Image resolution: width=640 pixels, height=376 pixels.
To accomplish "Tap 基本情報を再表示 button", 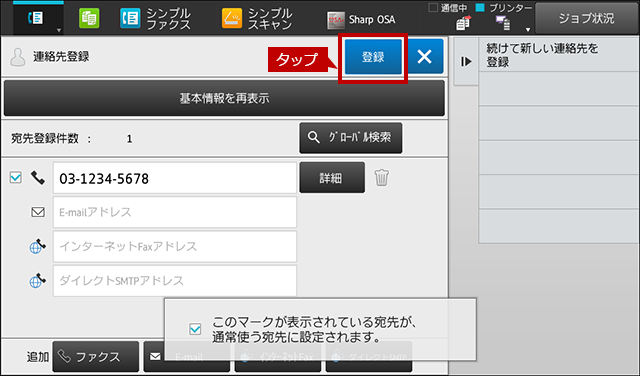I will point(224,98).
